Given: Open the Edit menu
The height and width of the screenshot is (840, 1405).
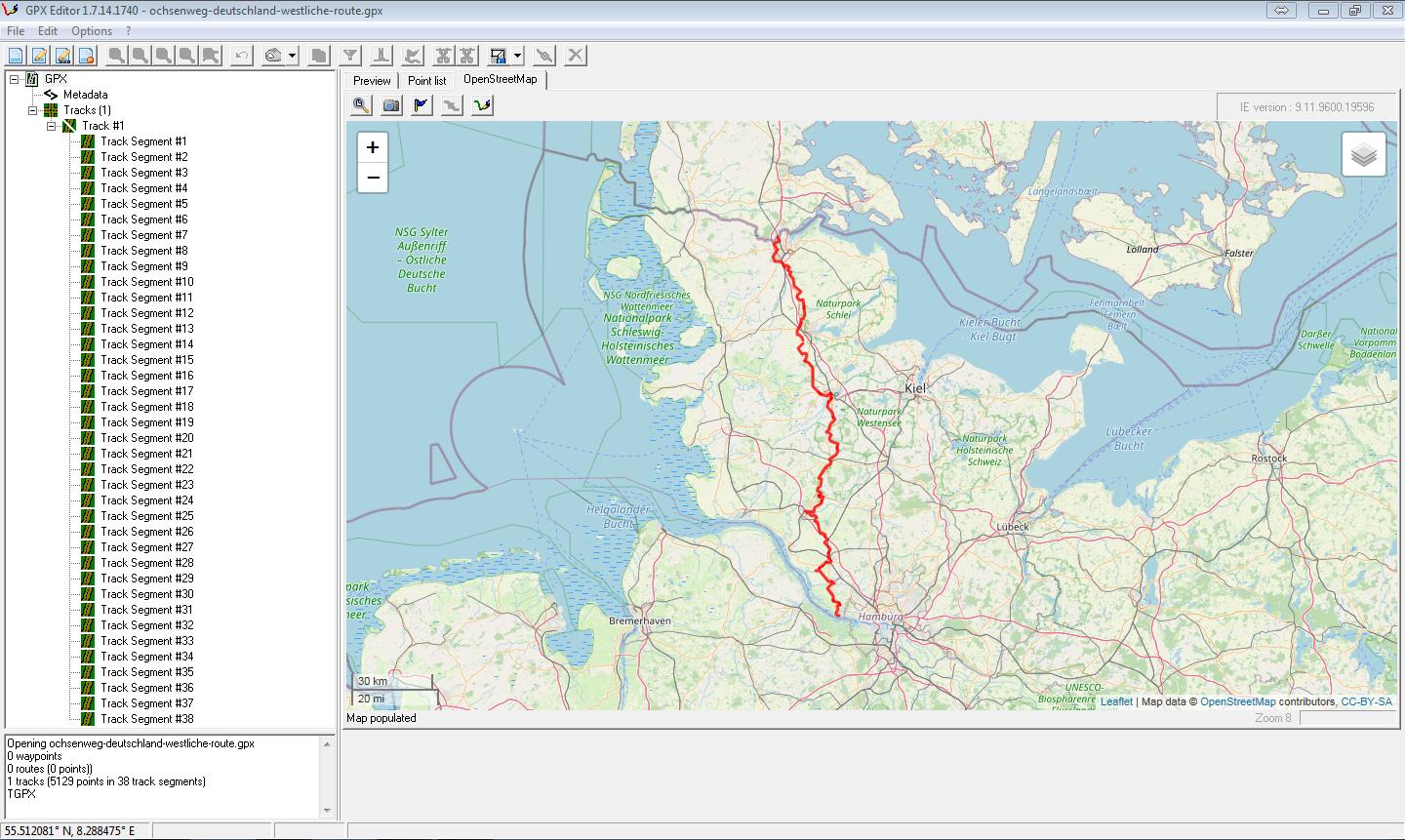Looking at the screenshot, I should [x=48, y=31].
